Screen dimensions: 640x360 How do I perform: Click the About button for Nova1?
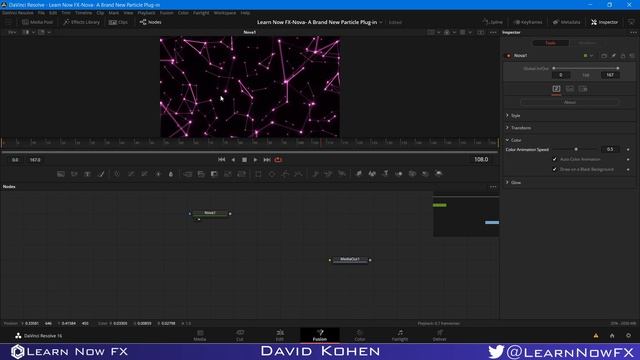(570, 102)
